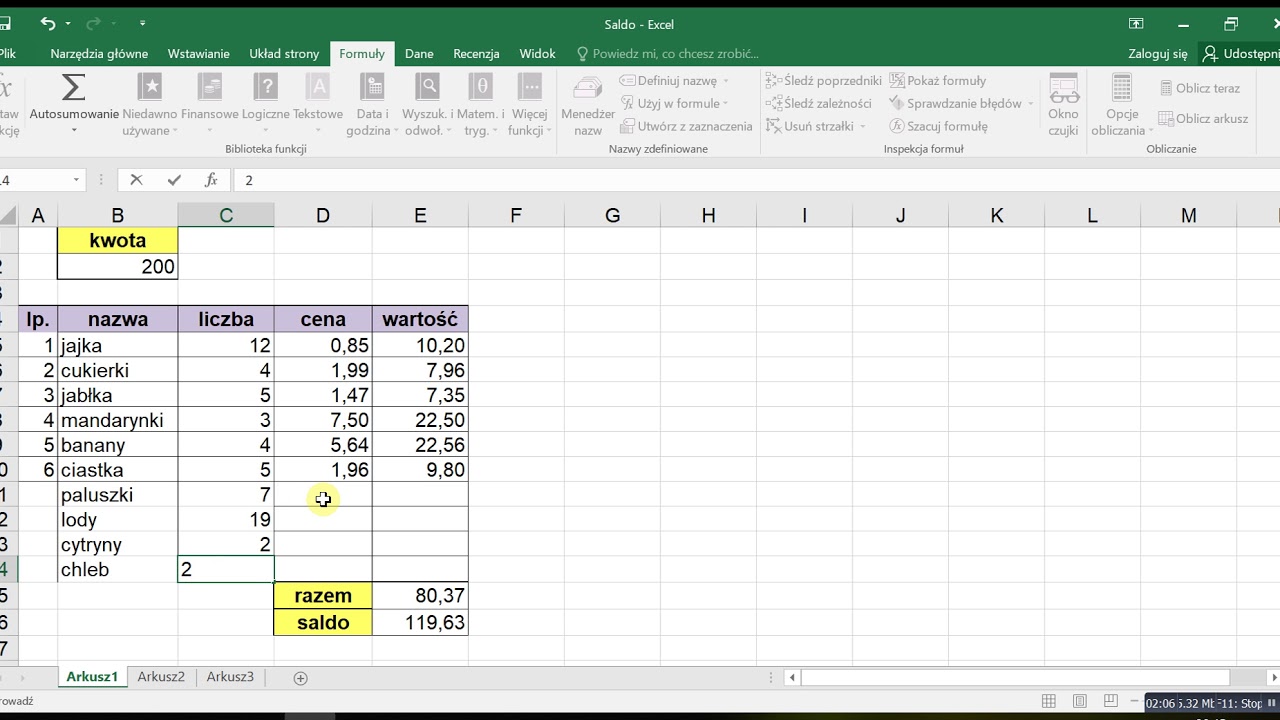
Task: Open Finansowe functions icon
Action: tap(210, 88)
